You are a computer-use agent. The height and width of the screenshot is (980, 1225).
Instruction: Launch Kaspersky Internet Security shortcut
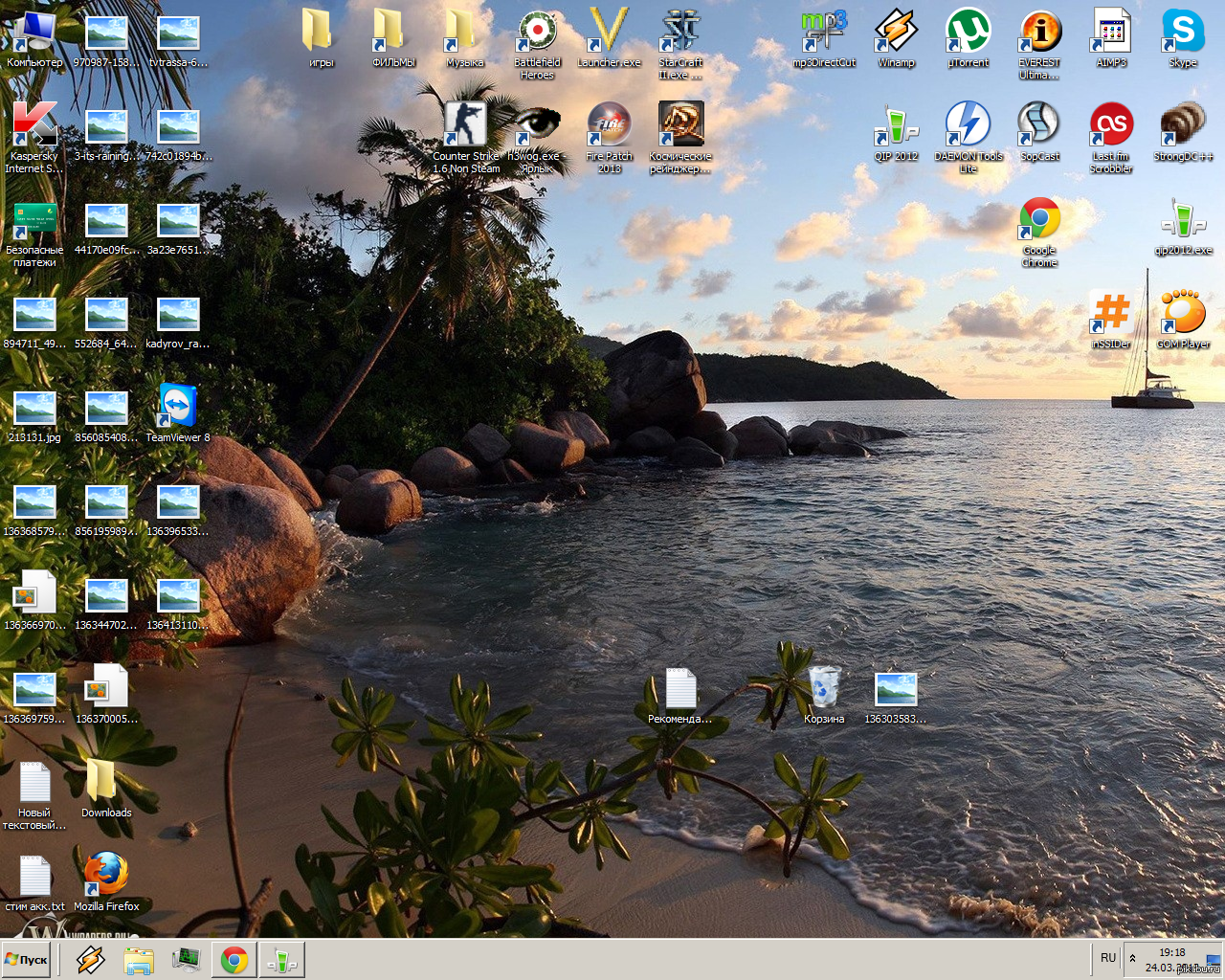[34, 138]
